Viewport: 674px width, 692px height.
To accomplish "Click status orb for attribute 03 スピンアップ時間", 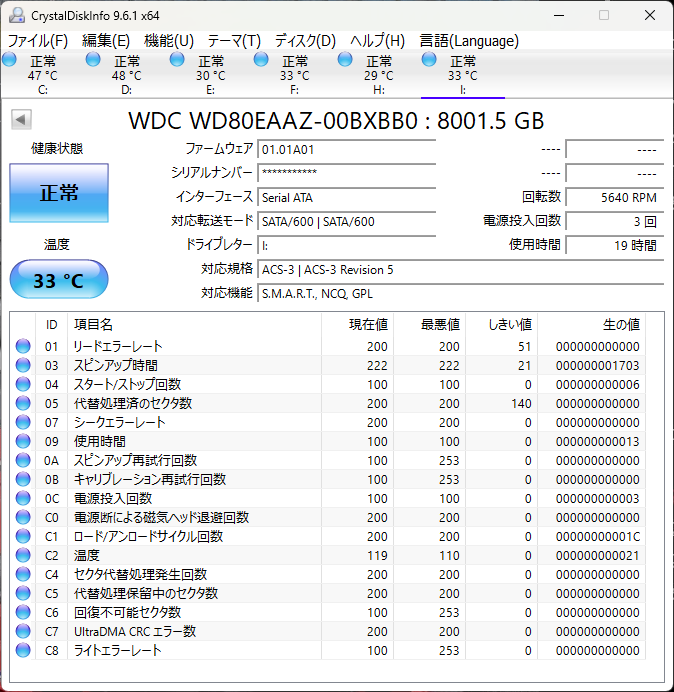I will (23, 365).
